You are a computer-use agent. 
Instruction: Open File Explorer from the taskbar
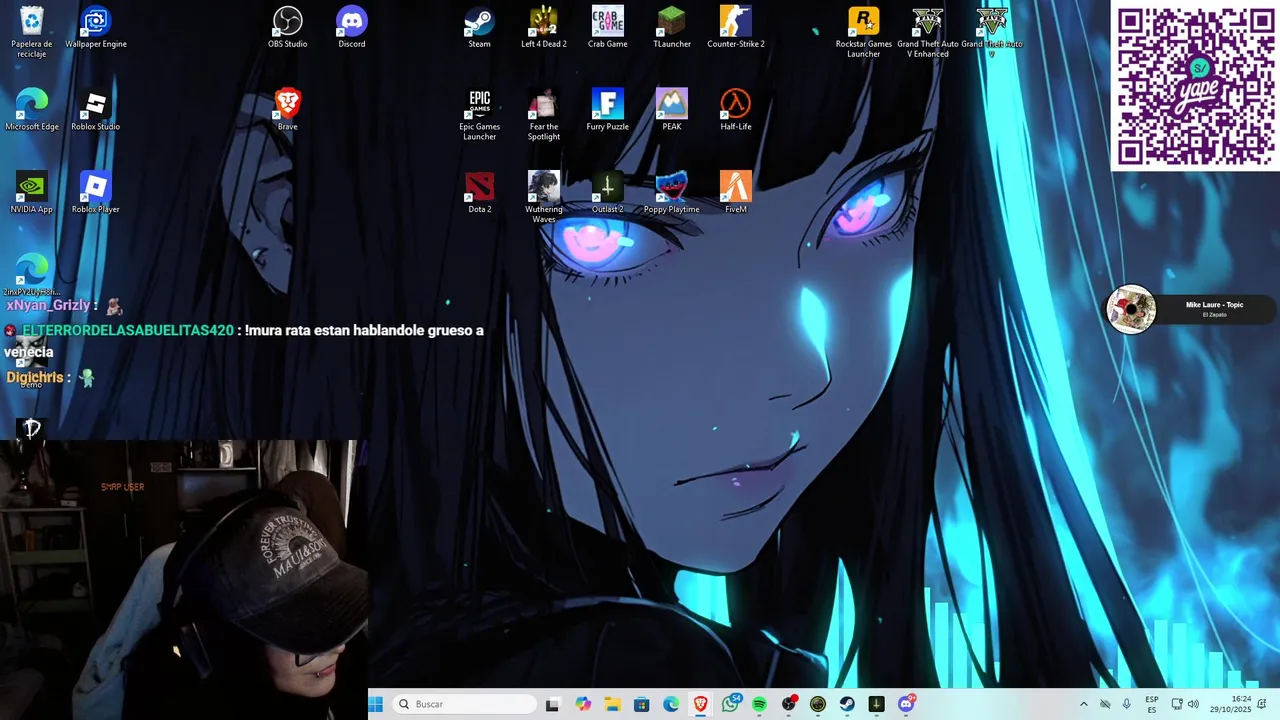(x=612, y=704)
